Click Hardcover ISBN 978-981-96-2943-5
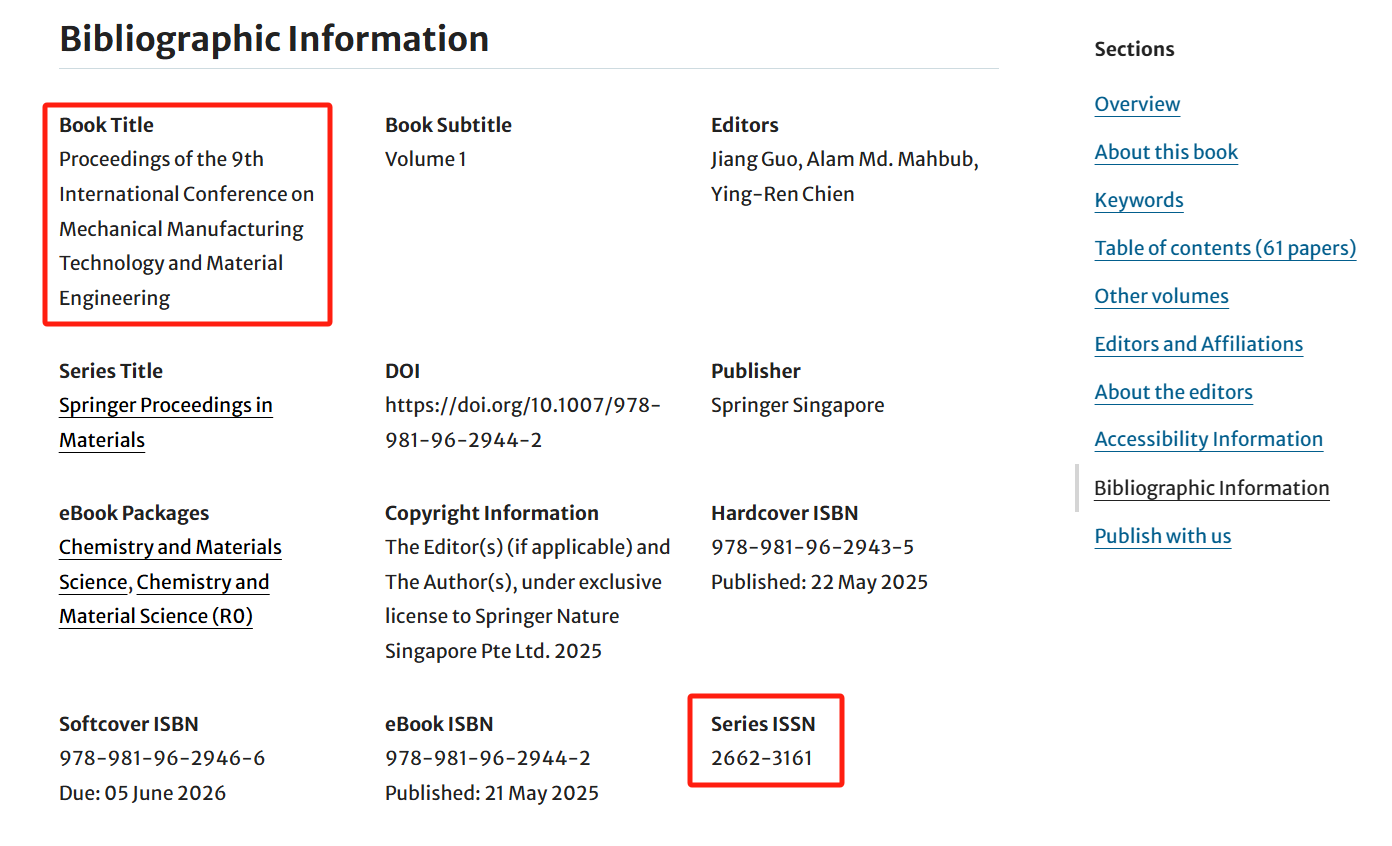Screen dimensions: 1392x846 pos(812,547)
